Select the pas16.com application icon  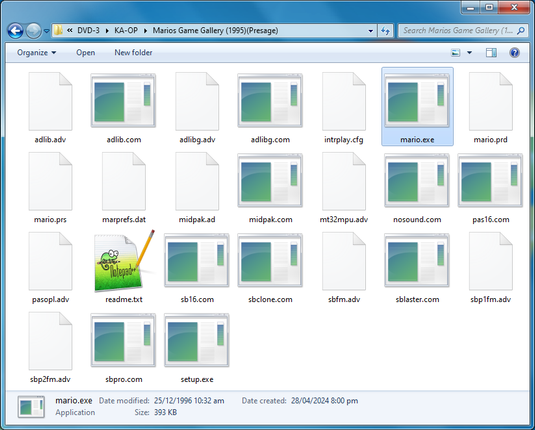pyautogui.click(x=490, y=181)
